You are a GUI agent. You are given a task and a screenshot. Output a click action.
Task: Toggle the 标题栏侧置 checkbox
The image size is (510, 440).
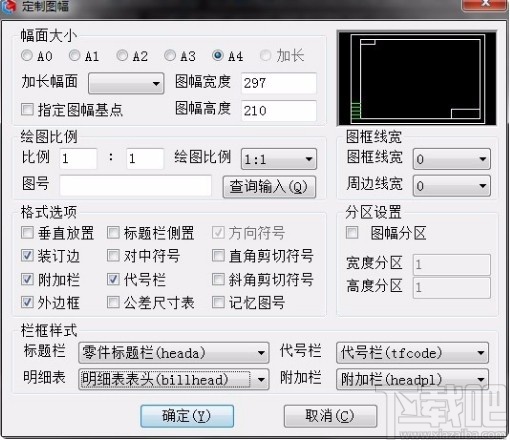coord(113,233)
